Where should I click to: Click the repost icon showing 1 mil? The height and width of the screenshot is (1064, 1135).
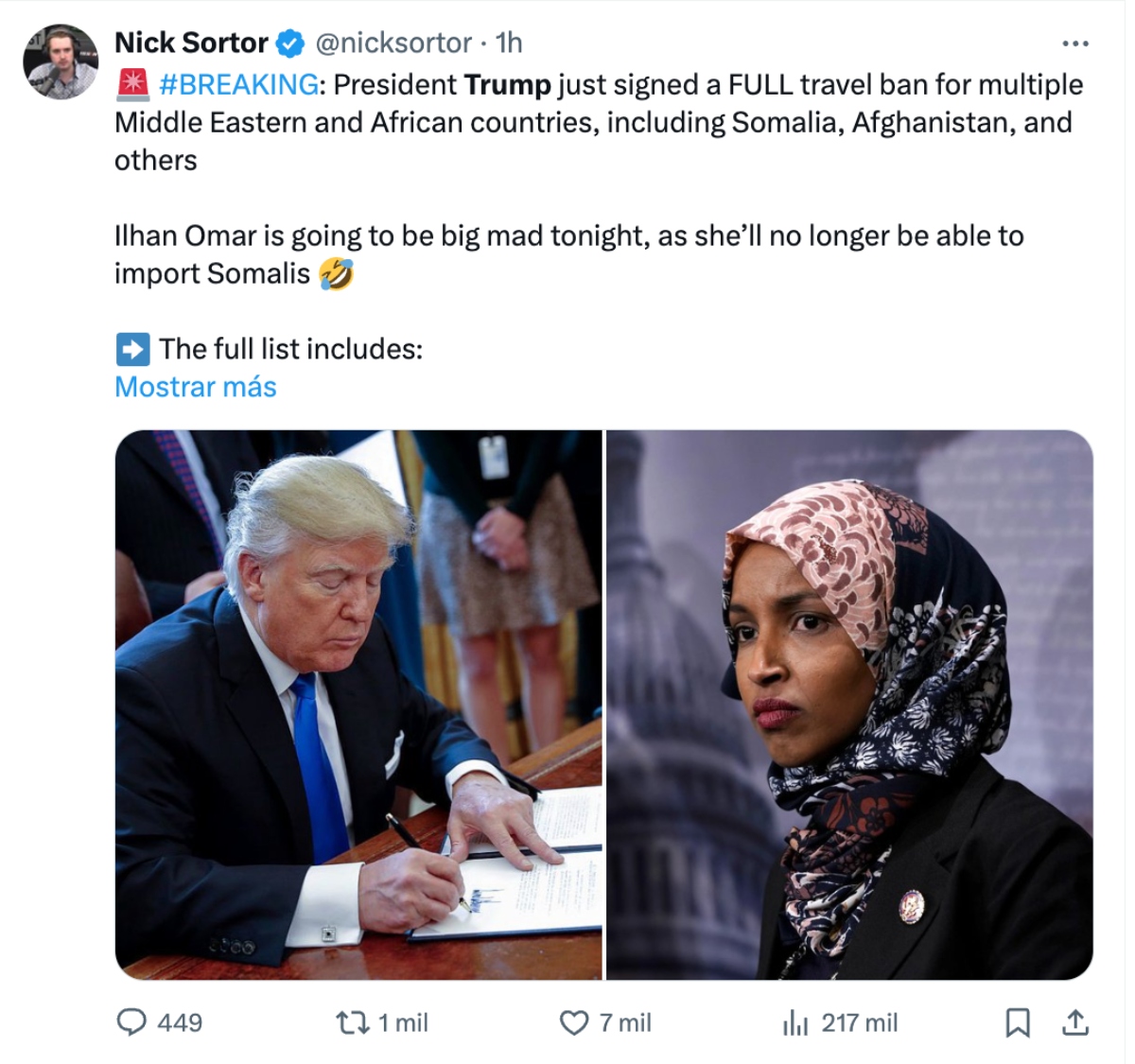click(353, 1022)
